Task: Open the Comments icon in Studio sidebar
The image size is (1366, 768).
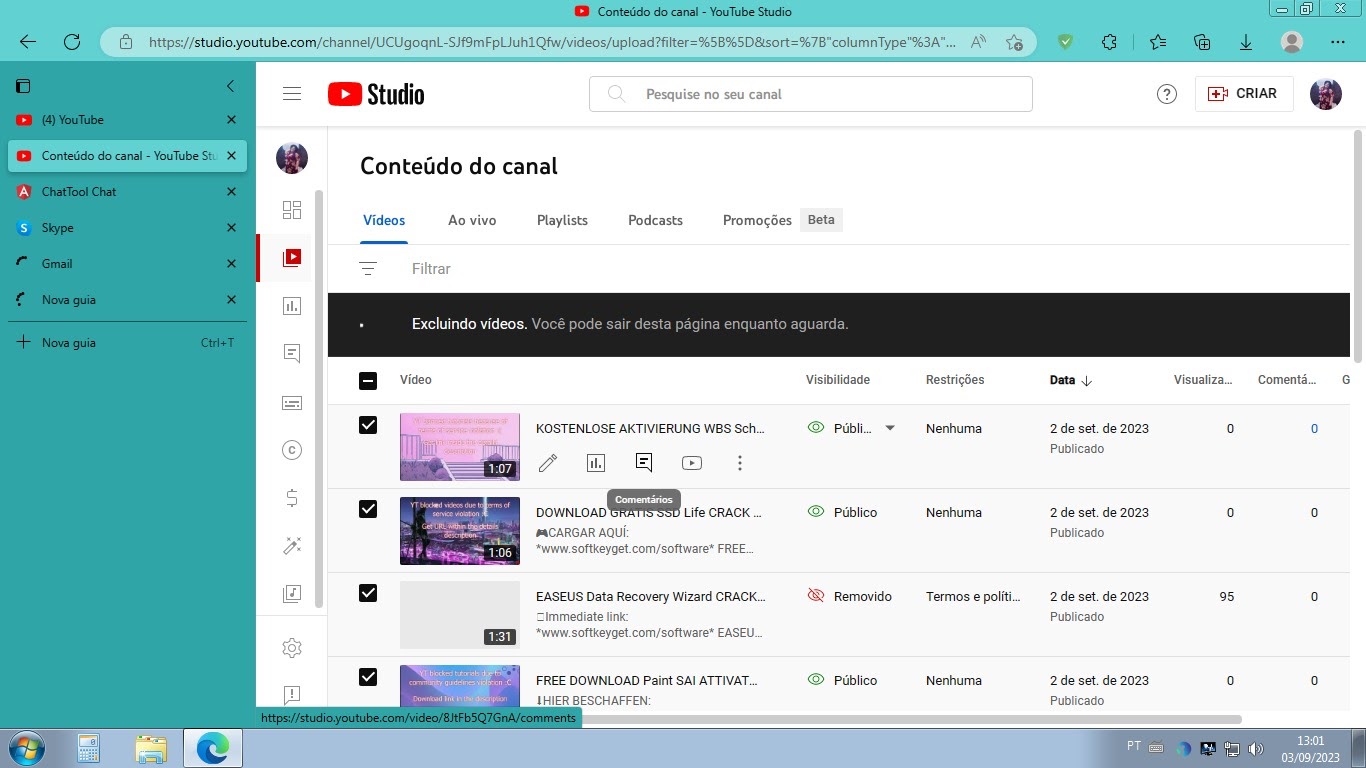Action: pos(292,354)
